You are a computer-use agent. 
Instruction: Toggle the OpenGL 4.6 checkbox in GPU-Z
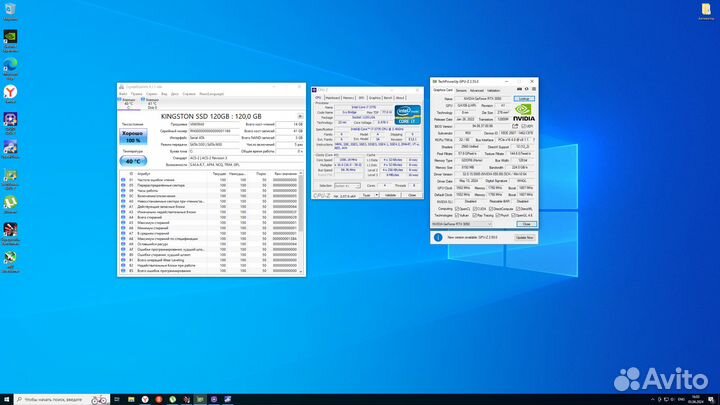pyautogui.click(x=513, y=215)
